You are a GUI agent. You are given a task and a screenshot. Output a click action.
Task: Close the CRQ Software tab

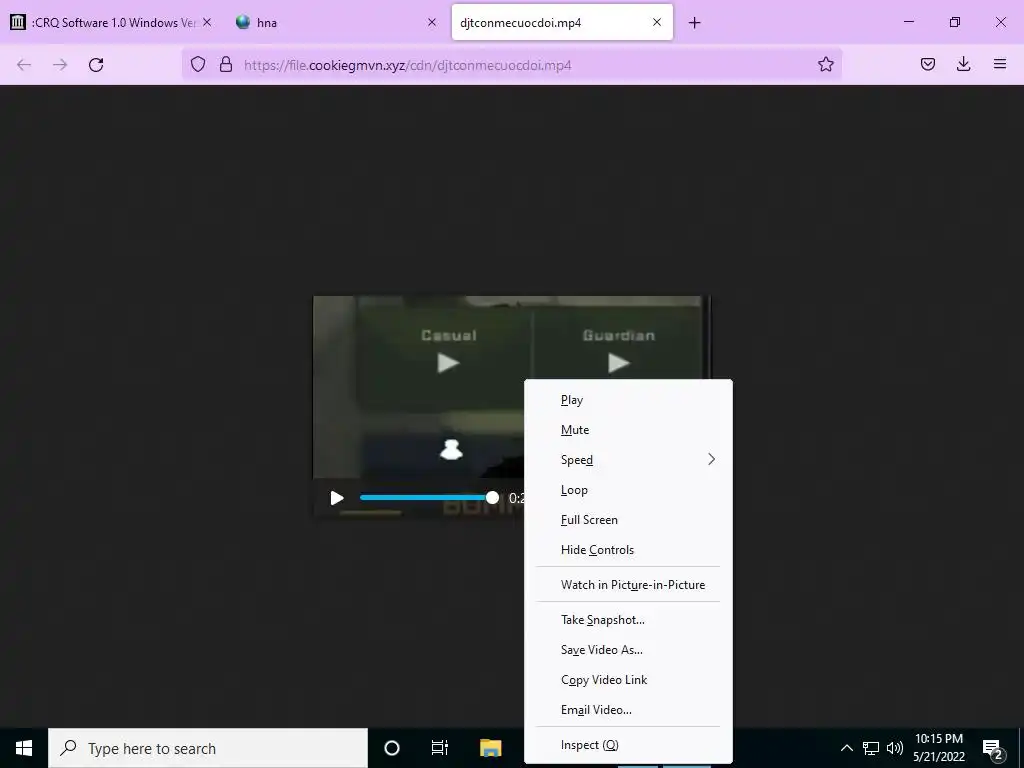tap(207, 22)
